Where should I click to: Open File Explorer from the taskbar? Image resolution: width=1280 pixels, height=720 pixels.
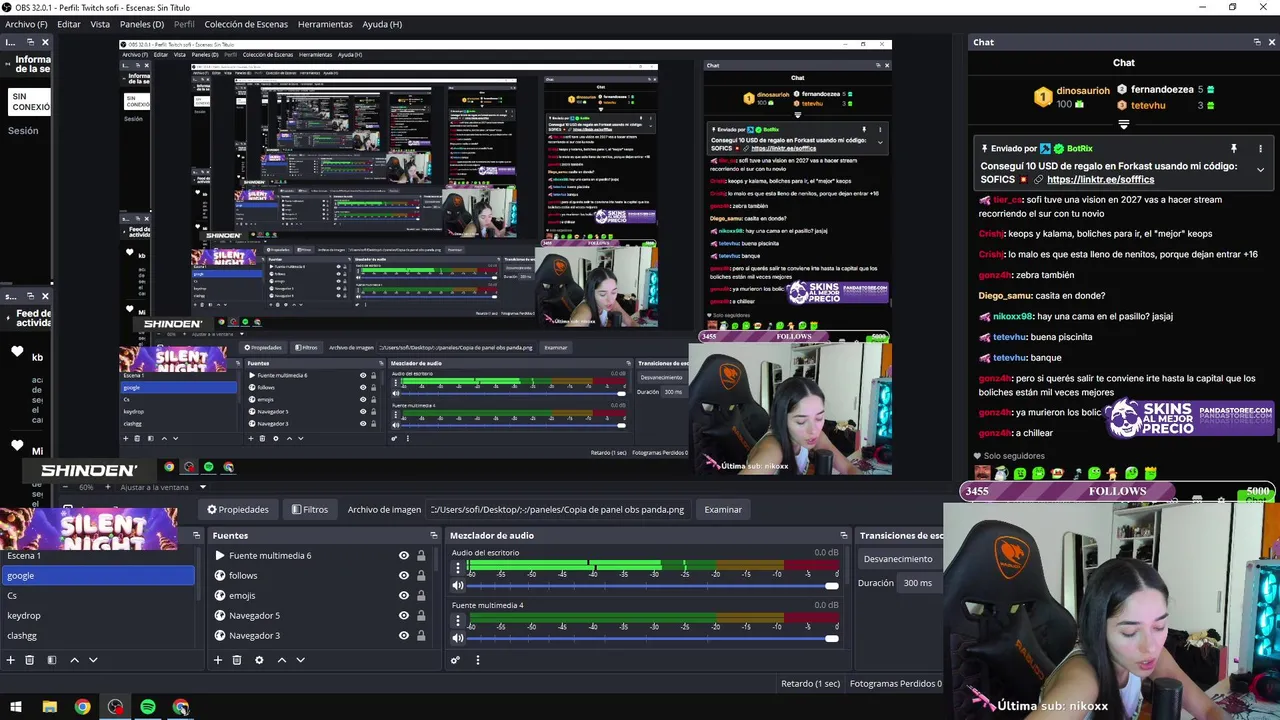(x=49, y=707)
